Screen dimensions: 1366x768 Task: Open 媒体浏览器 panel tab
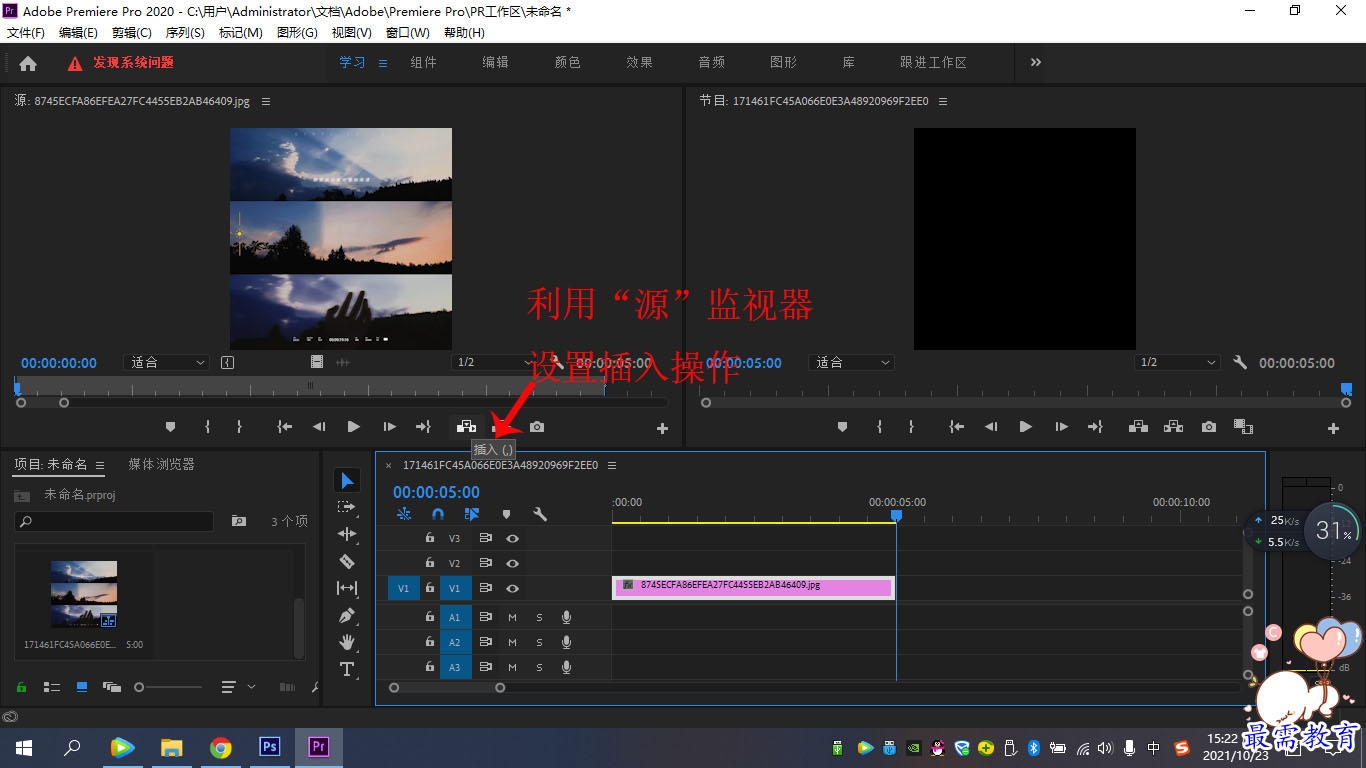(x=161, y=464)
